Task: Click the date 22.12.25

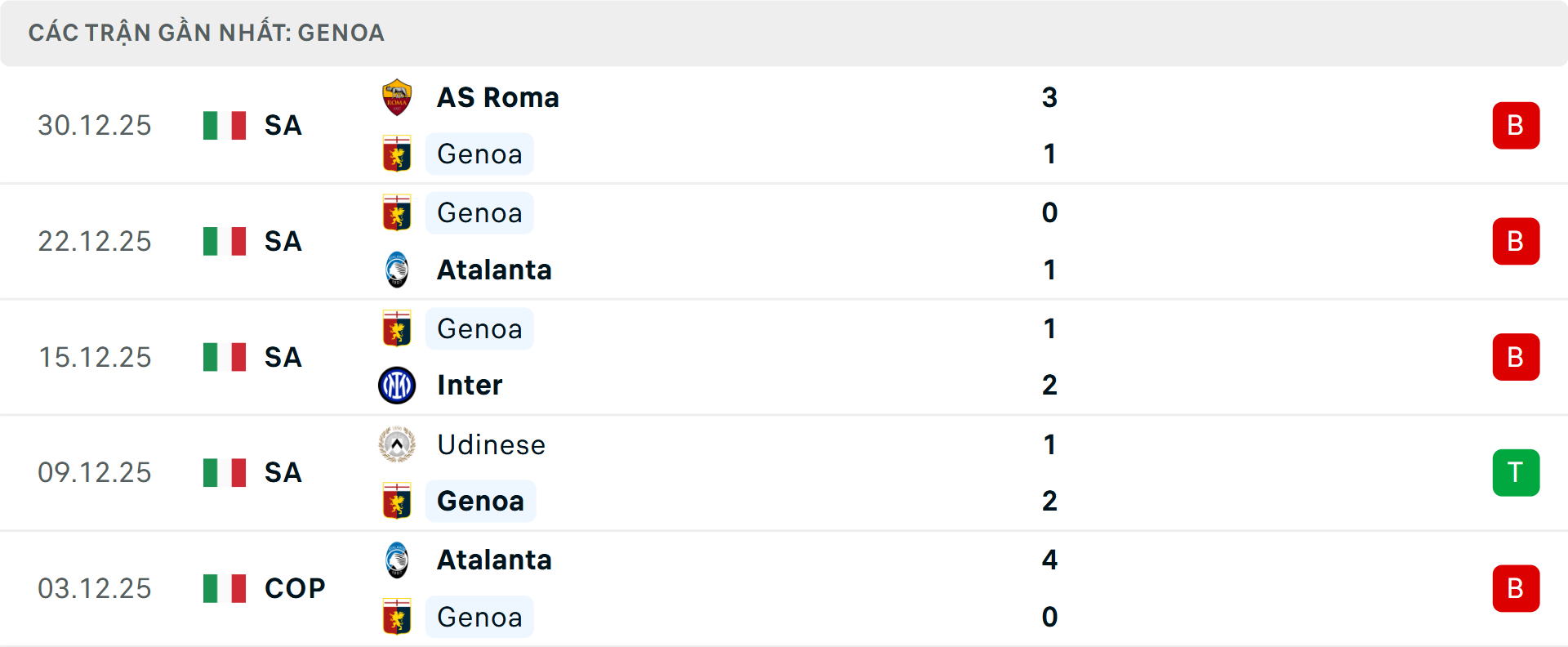Action: point(95,241)
